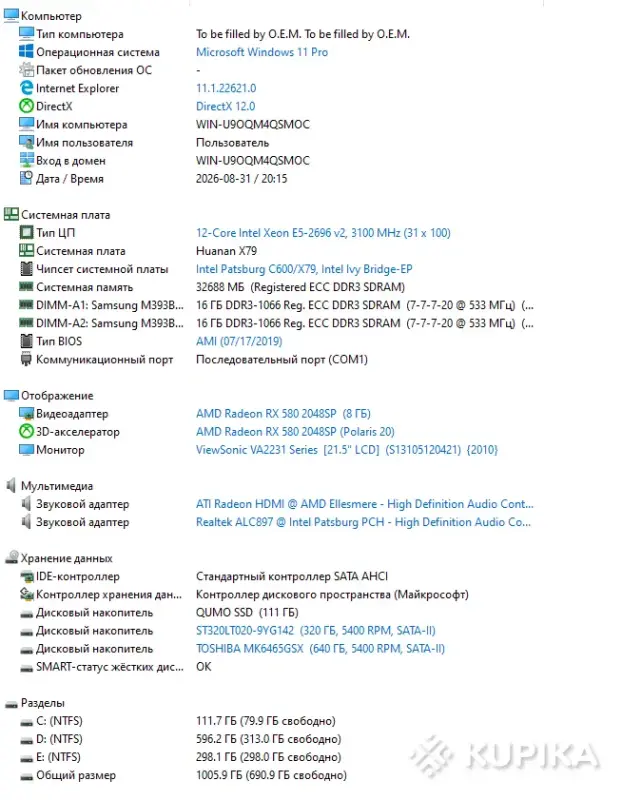Select the 596.2 ГБ (313.0 ГБ свободно) value
Viewport: 622px width, 800px height.
268,739
